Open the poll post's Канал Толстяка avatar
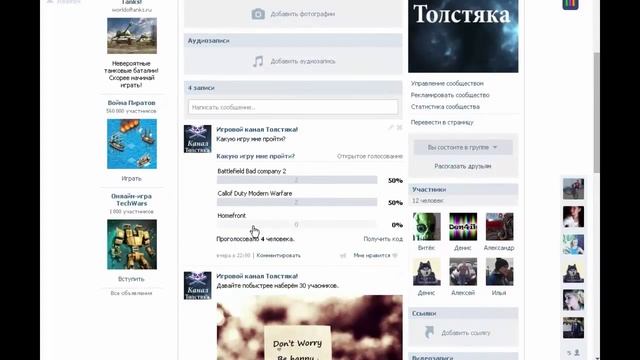 tap(198, 139)
